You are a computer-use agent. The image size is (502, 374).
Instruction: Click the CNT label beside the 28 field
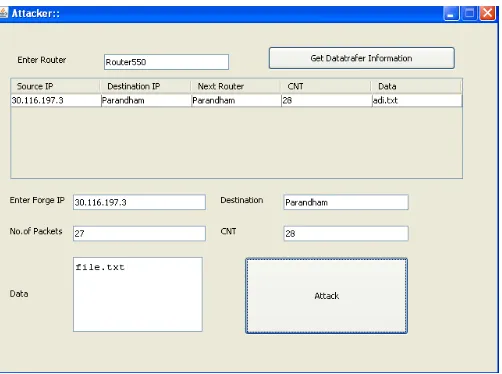click(x=228, y=231)
